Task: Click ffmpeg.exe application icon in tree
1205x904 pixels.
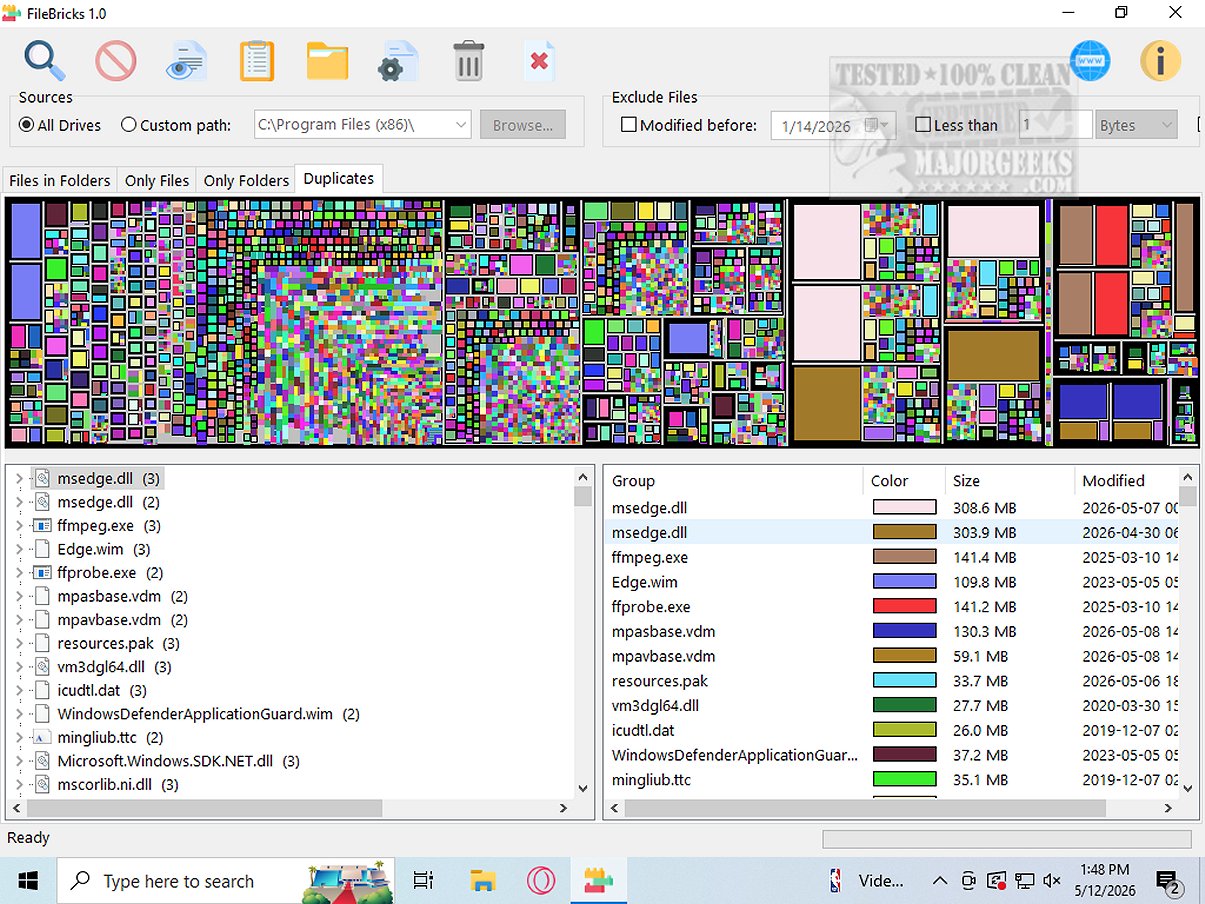Action: (42, 526)
